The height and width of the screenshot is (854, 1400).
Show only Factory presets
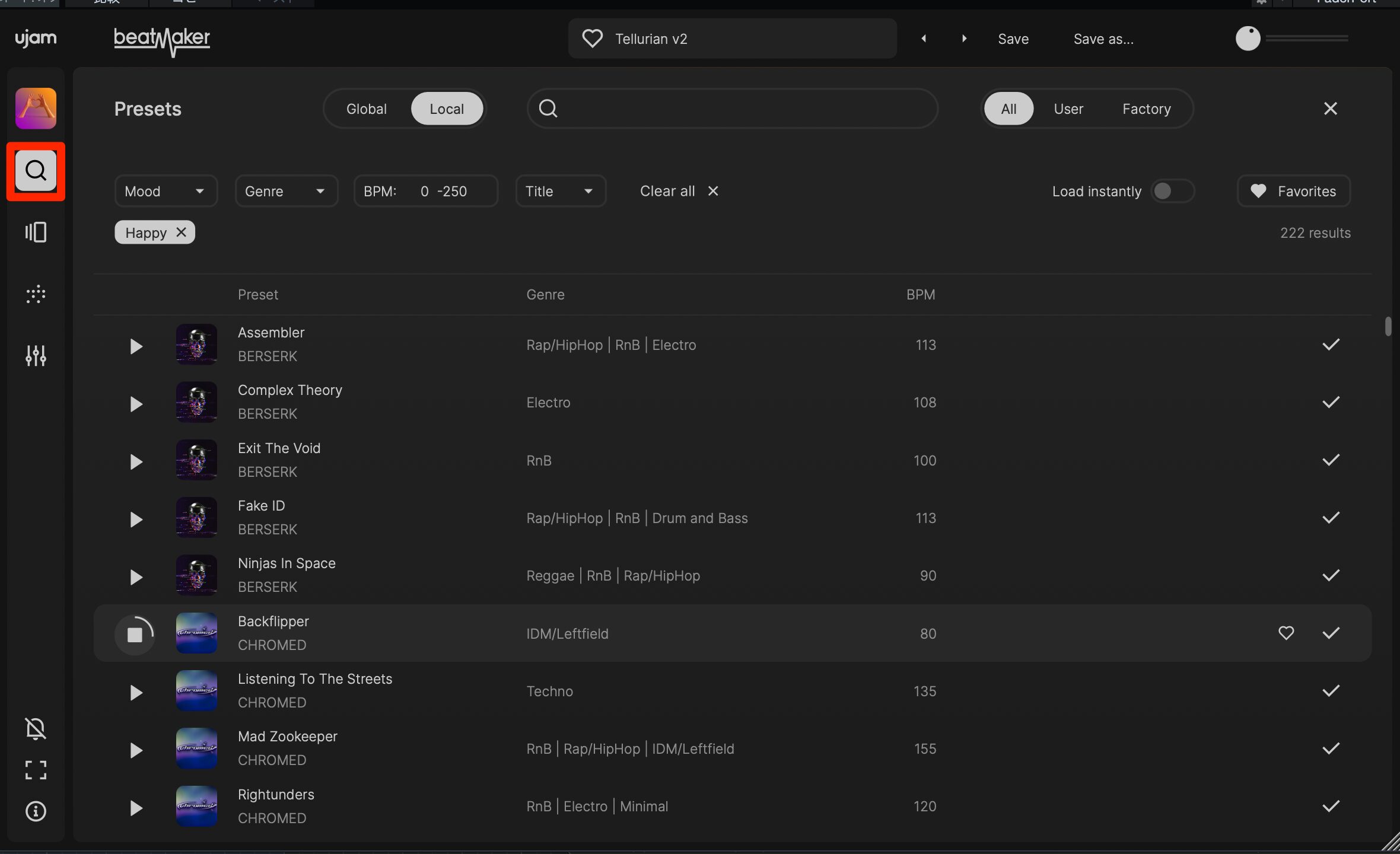[x=1146, y=109]
